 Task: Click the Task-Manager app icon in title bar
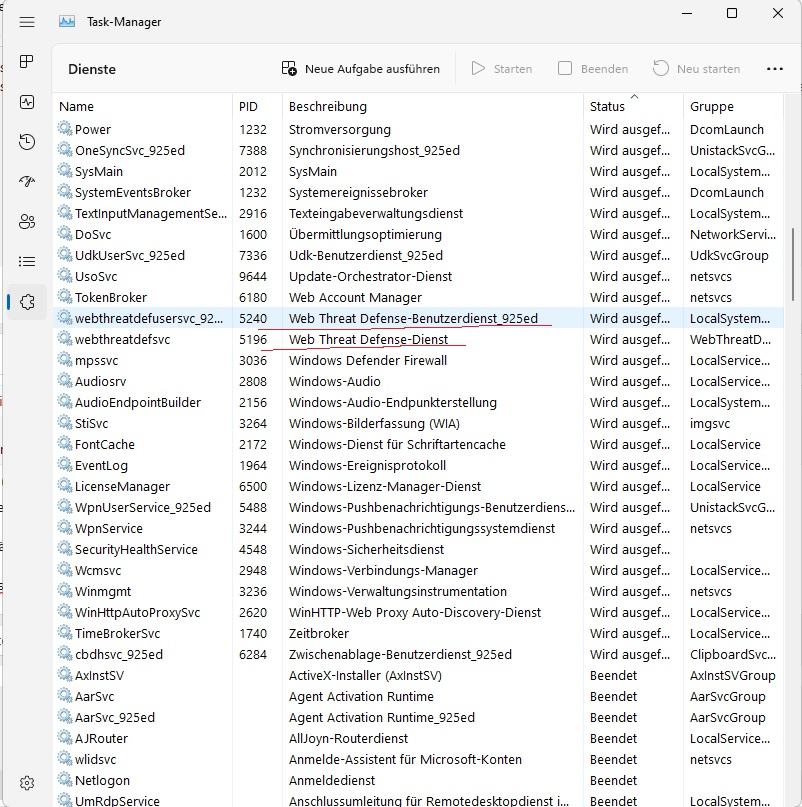[67, 22]
